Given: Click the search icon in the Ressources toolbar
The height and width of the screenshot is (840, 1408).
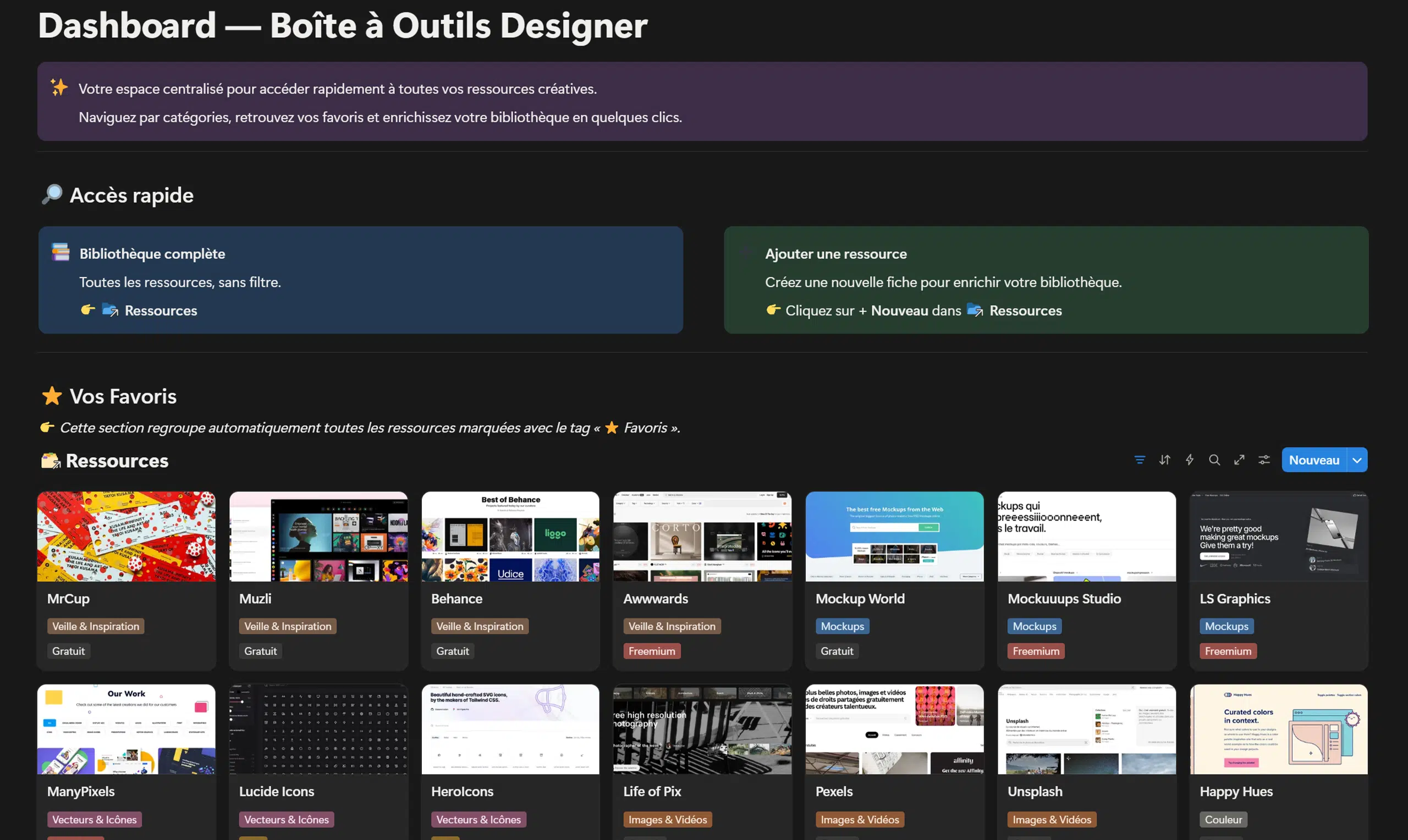Looking at the screenshot, I should pos(1214,460).
